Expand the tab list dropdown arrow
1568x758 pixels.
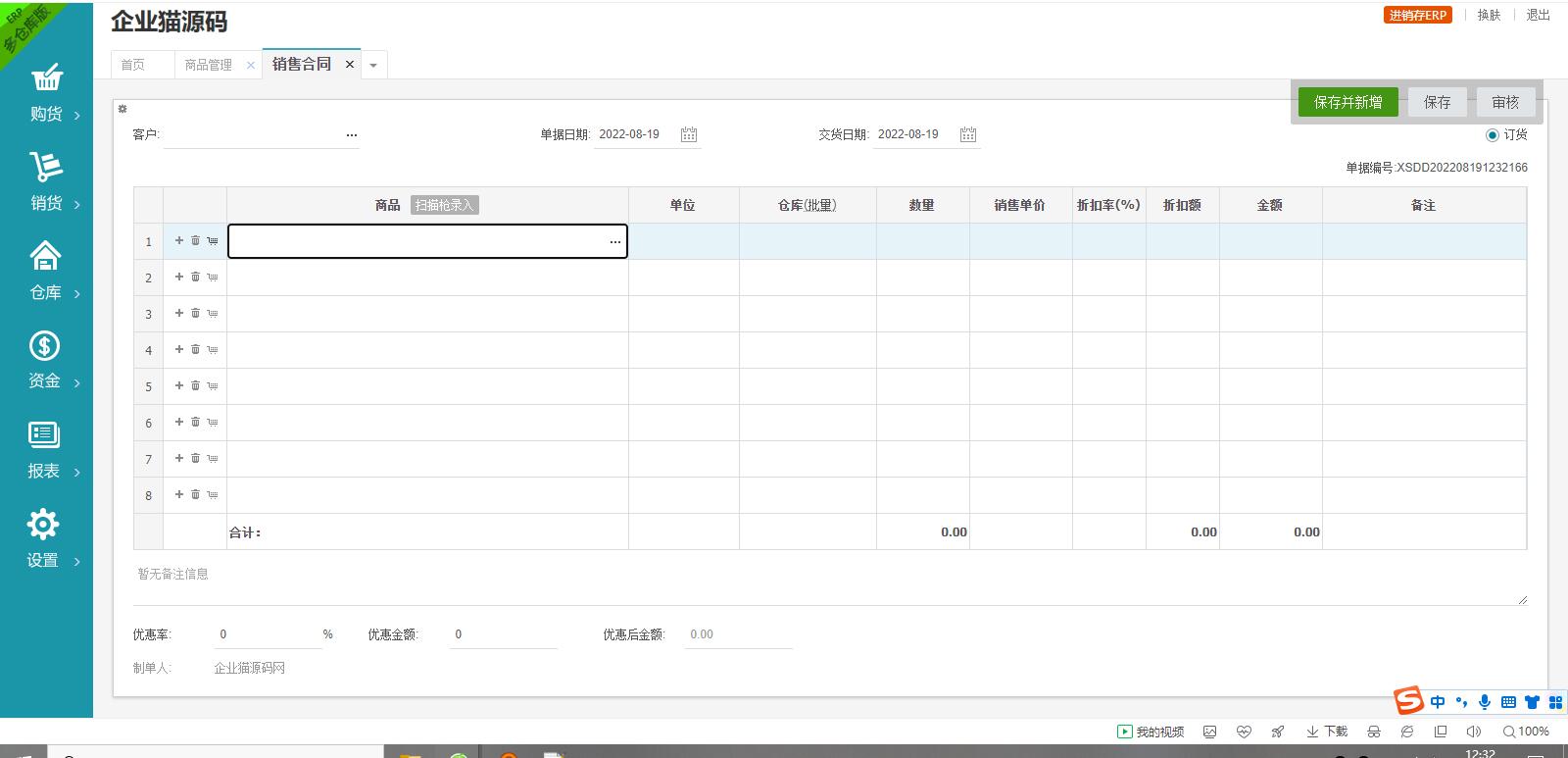click(x=373, y=66)
